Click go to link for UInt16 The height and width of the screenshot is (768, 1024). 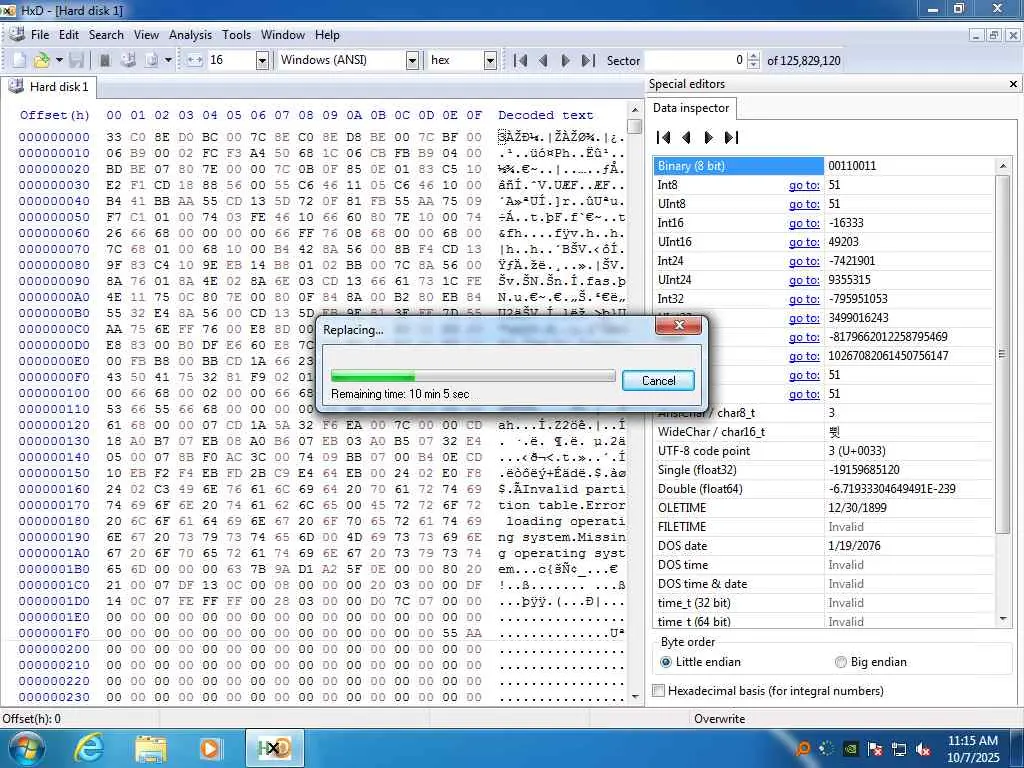click(x=804, y=242)
